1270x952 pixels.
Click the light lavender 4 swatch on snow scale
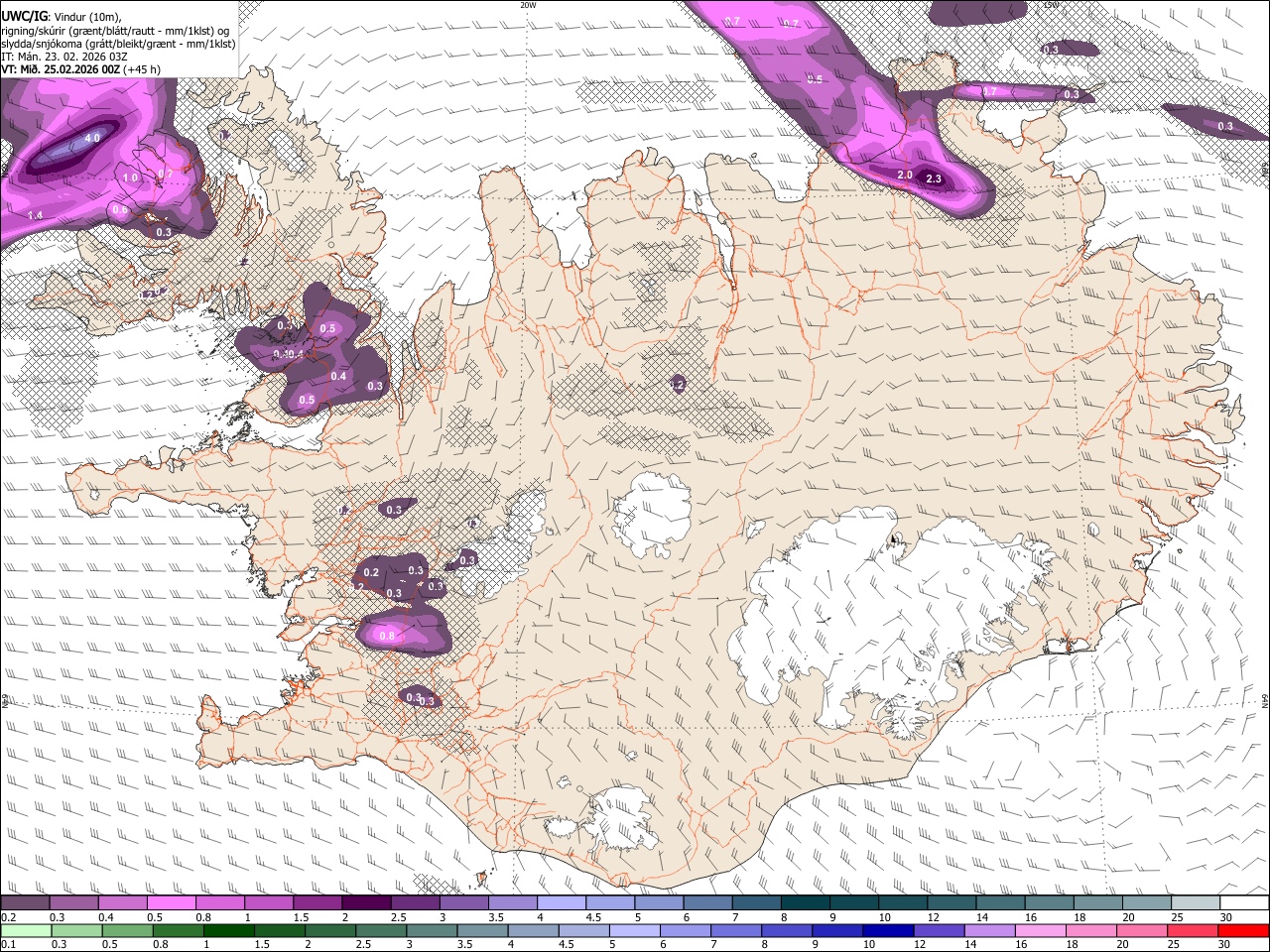coord(562,903)
